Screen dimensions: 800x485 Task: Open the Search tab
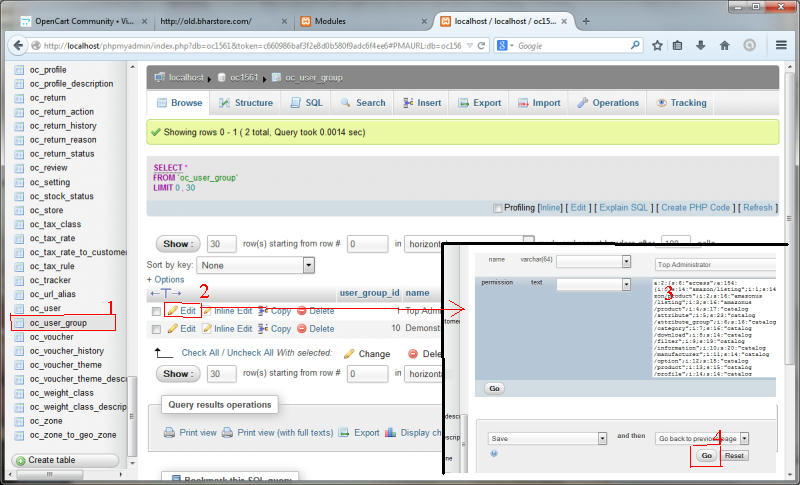(x=363, y=103)
